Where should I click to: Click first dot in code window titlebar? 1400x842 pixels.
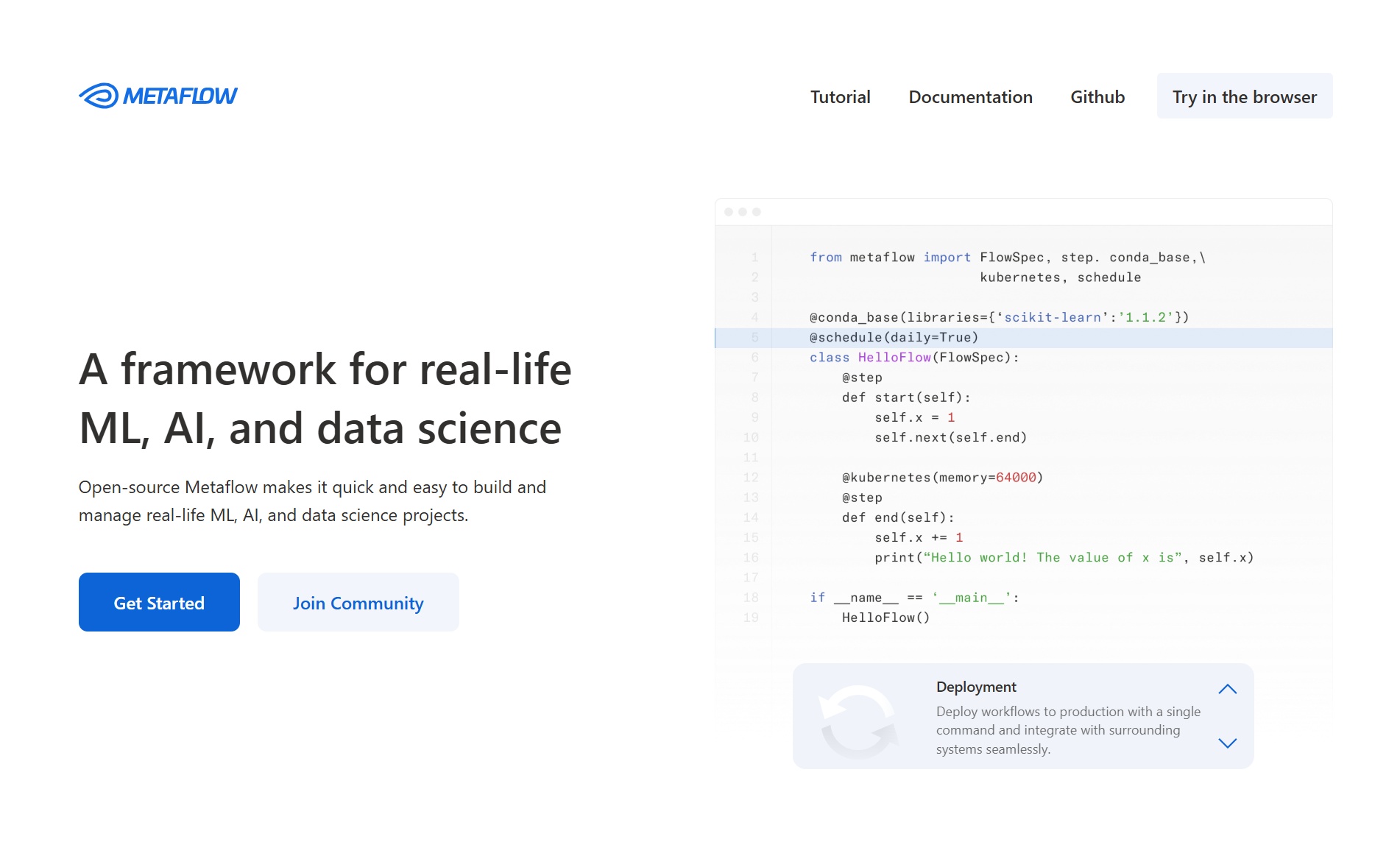(x=729, y=212)
